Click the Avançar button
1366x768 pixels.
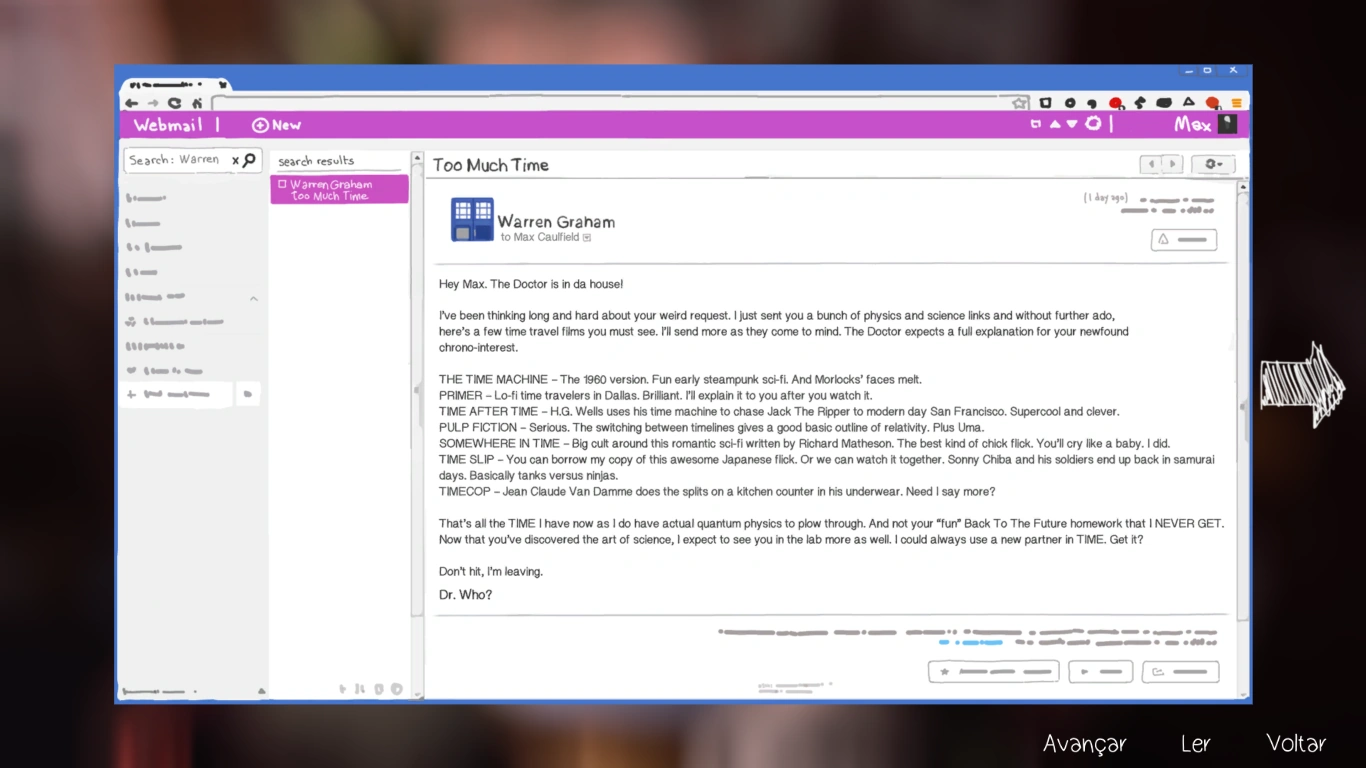point(1085,744)
